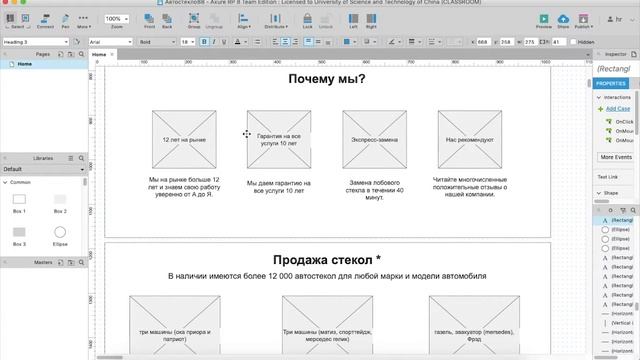The width and height of the screenshot is (640, 360).
Task: Add a master in Masters panel
Action: pos(60,262)
